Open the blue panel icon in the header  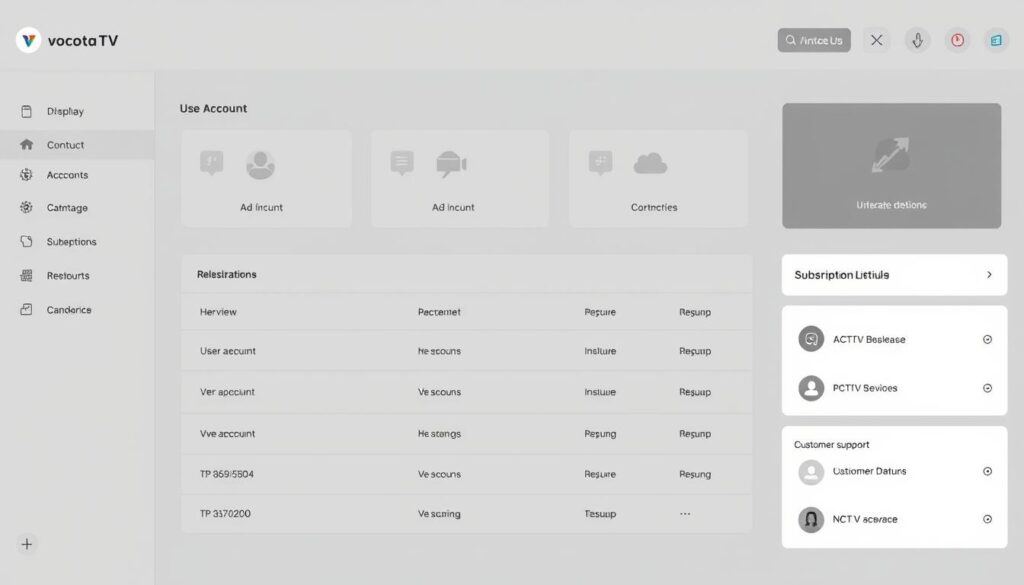[996, 40]
